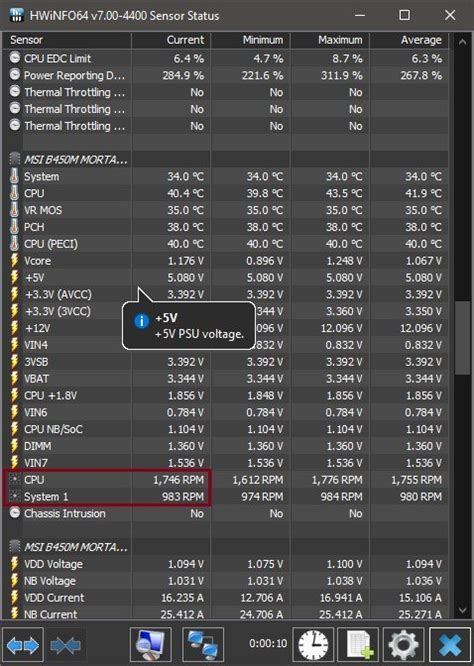The height and width of the screenshot is (666, 474).
Task: Click the expand/collapse columns arrows button
Action: point(23,645)
